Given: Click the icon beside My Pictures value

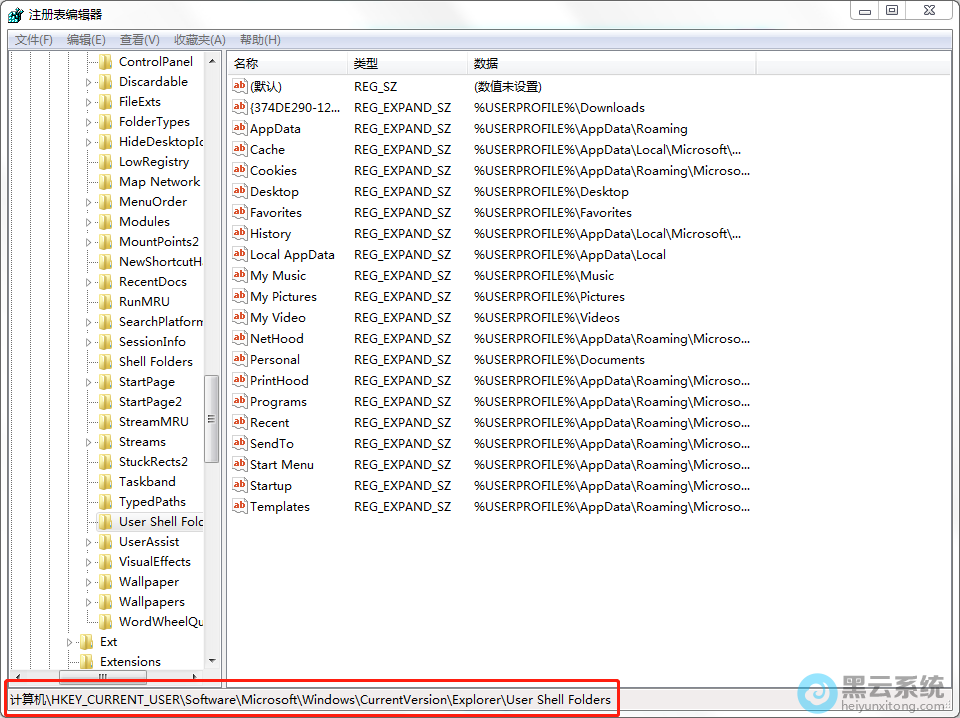Looking at the screenshot, I should (239, 296).
